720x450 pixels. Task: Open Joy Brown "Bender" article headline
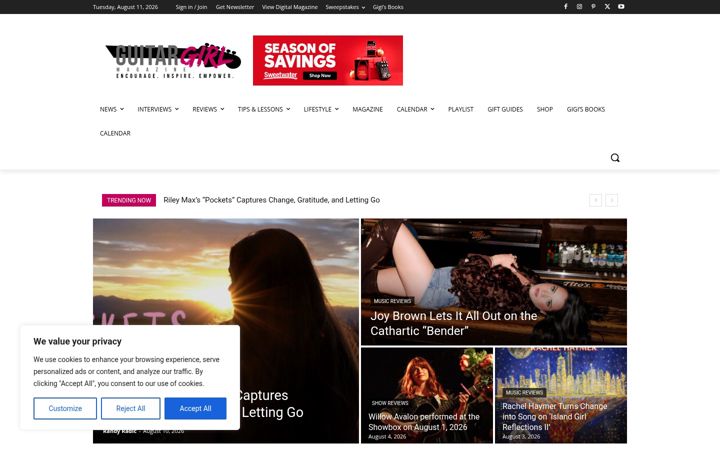click(x=454, y=323)
